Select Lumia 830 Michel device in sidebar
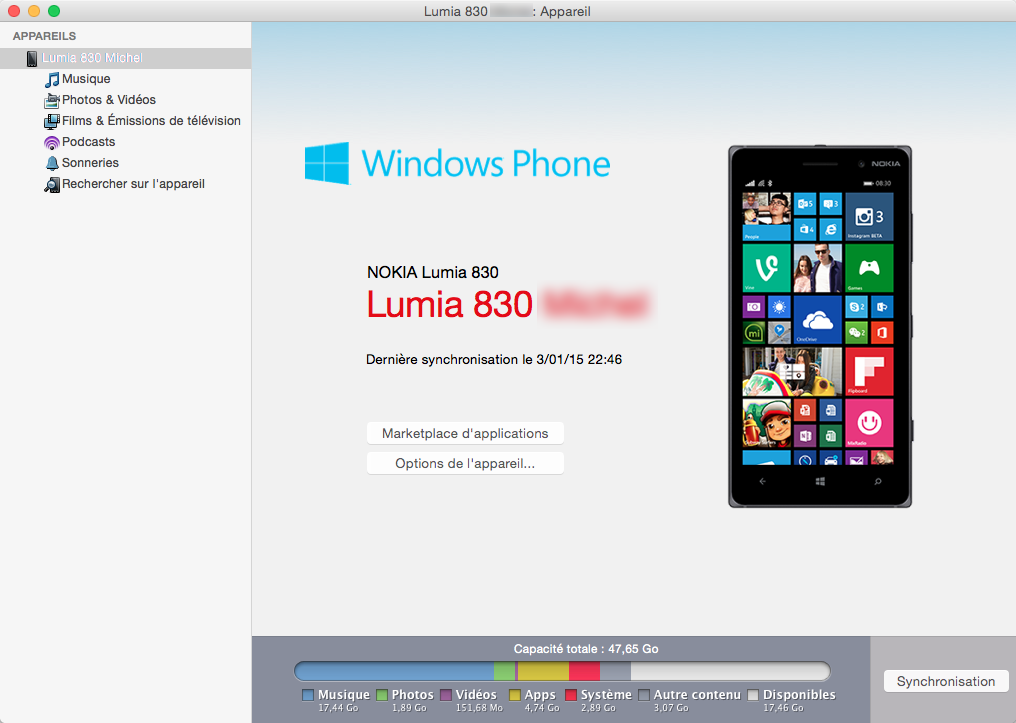This screenshot has height=723, width=1016. click(126, 58)
